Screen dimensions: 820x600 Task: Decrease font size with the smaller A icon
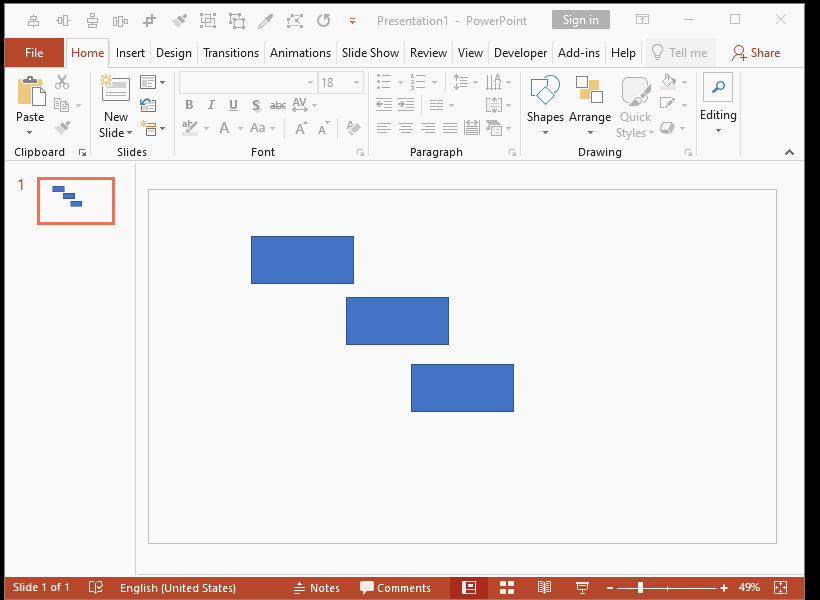pos(324,128)
